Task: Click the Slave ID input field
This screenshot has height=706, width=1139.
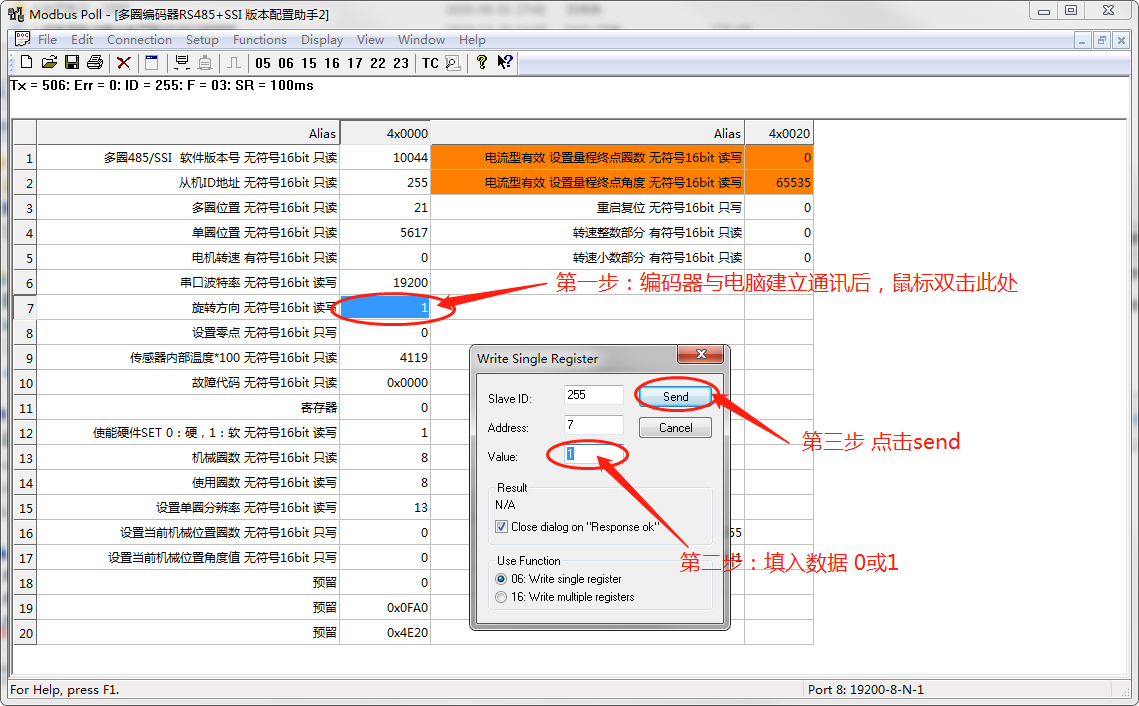Action: (x=593, y=395)
